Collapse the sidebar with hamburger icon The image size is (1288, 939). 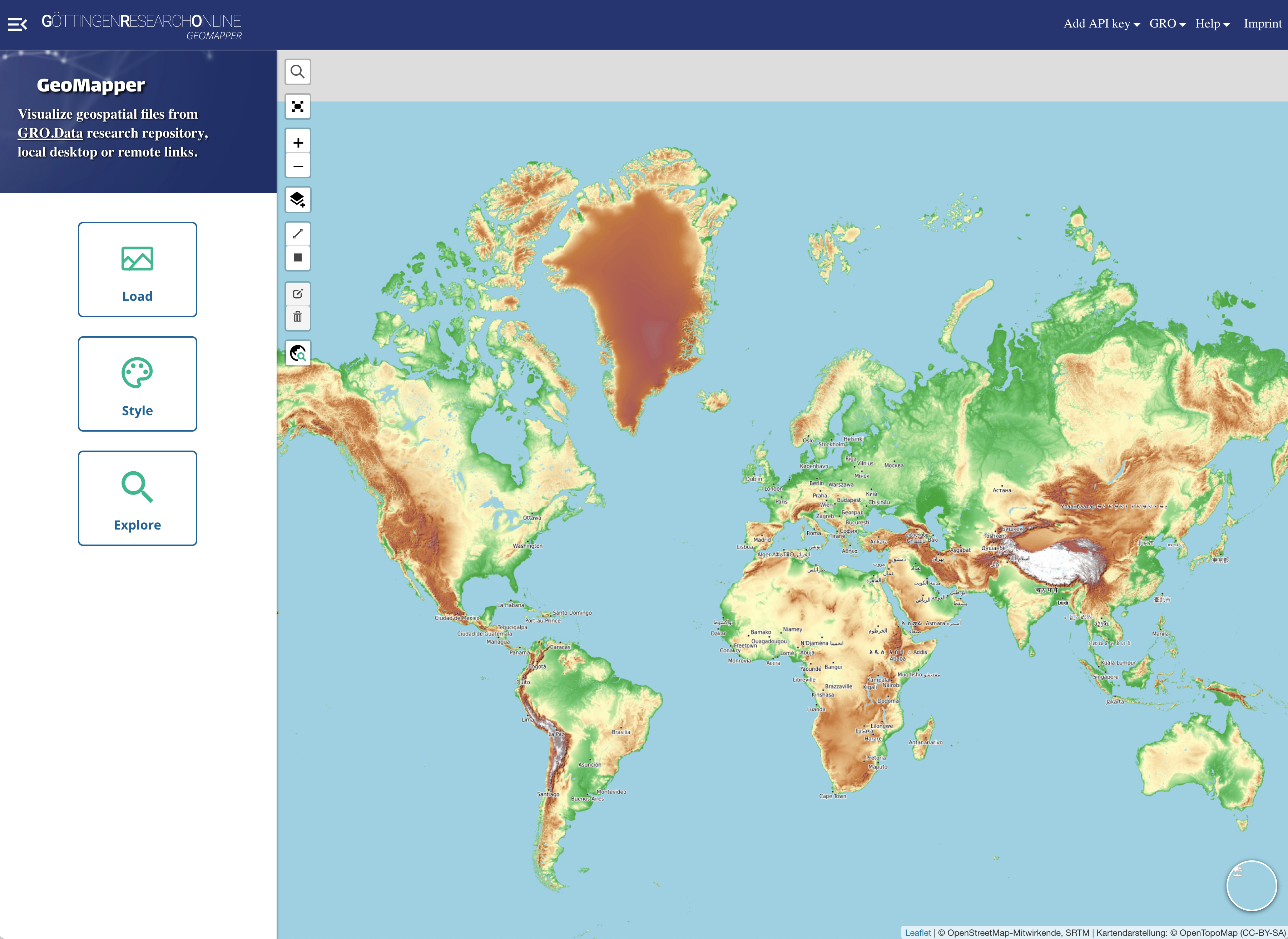click(x=17, y=24)
